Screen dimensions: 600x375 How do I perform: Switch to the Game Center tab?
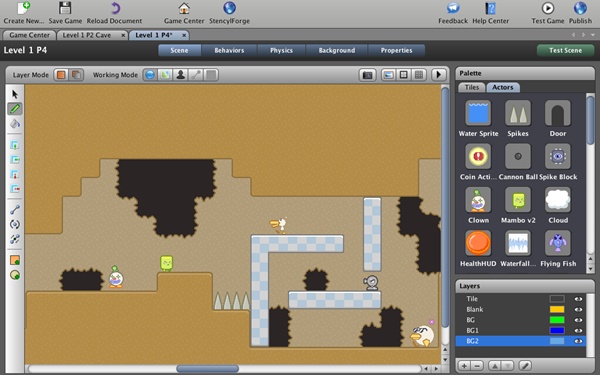tap(29, 35)
